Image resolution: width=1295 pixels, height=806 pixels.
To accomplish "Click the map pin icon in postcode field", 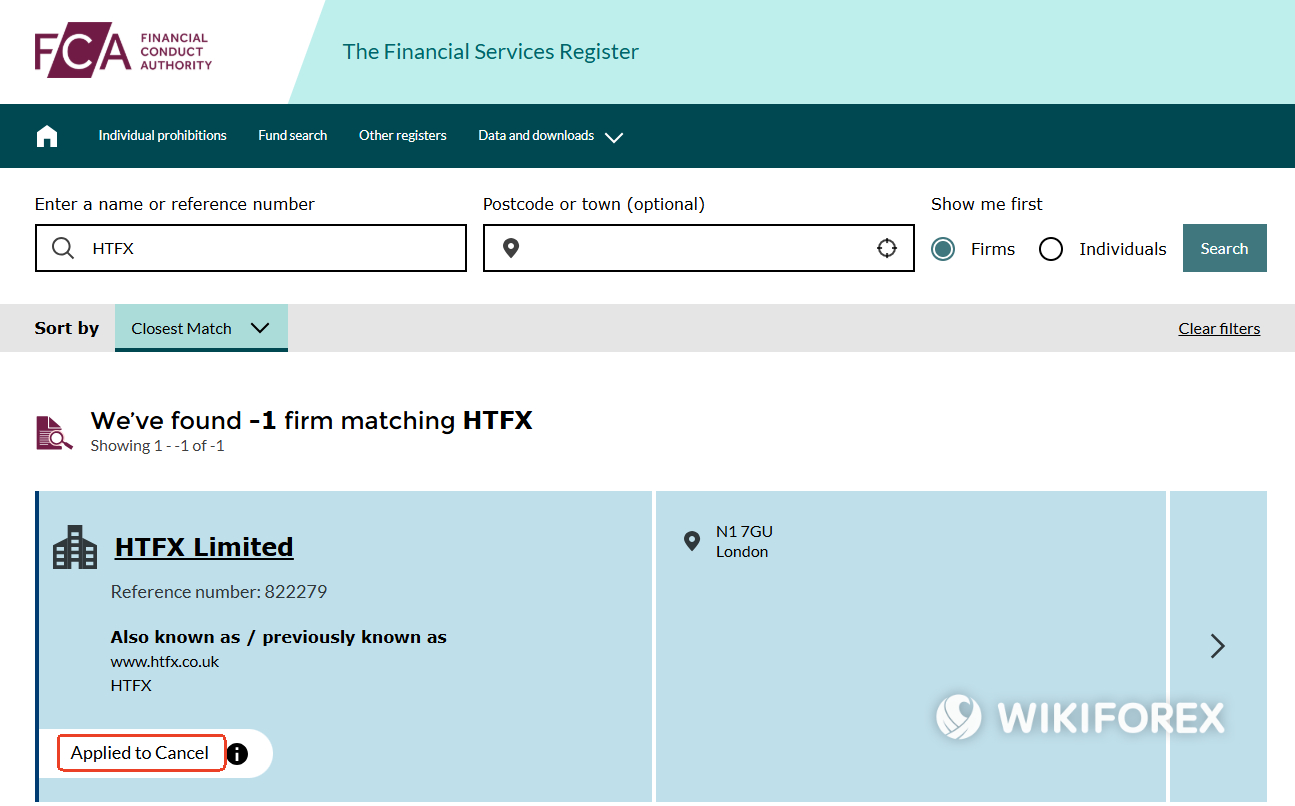I will tap(511, 248).
